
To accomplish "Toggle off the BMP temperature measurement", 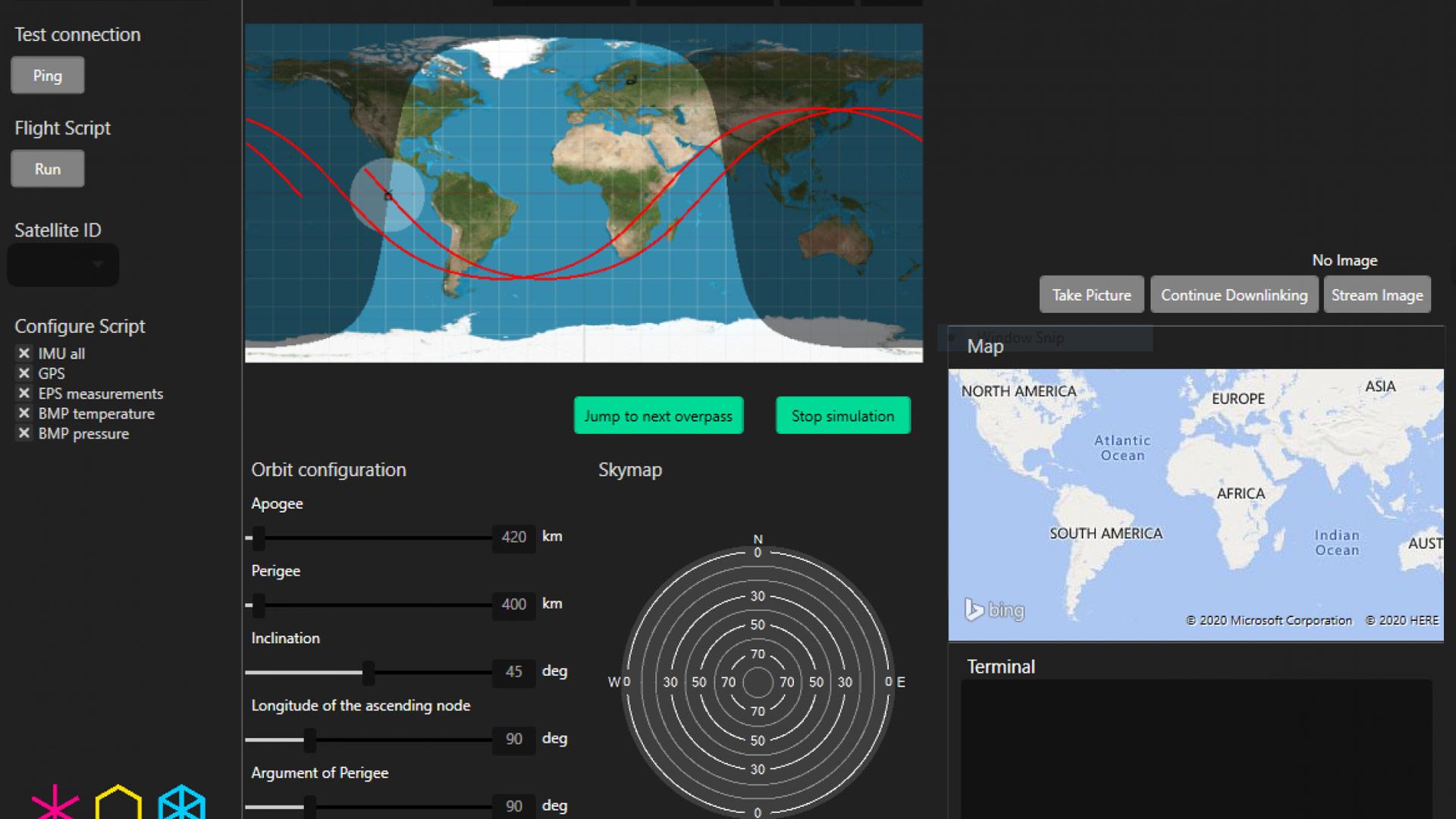I will [x=24, y=413].
